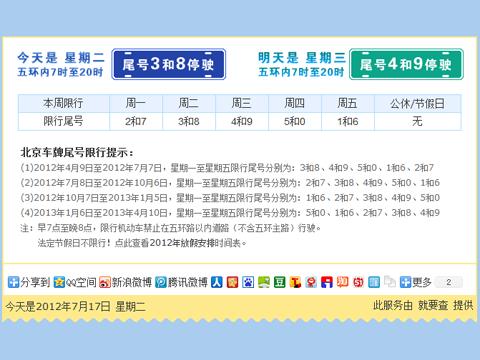
Task: Click the 1和6 table cell
Action: tap(348, 121)
